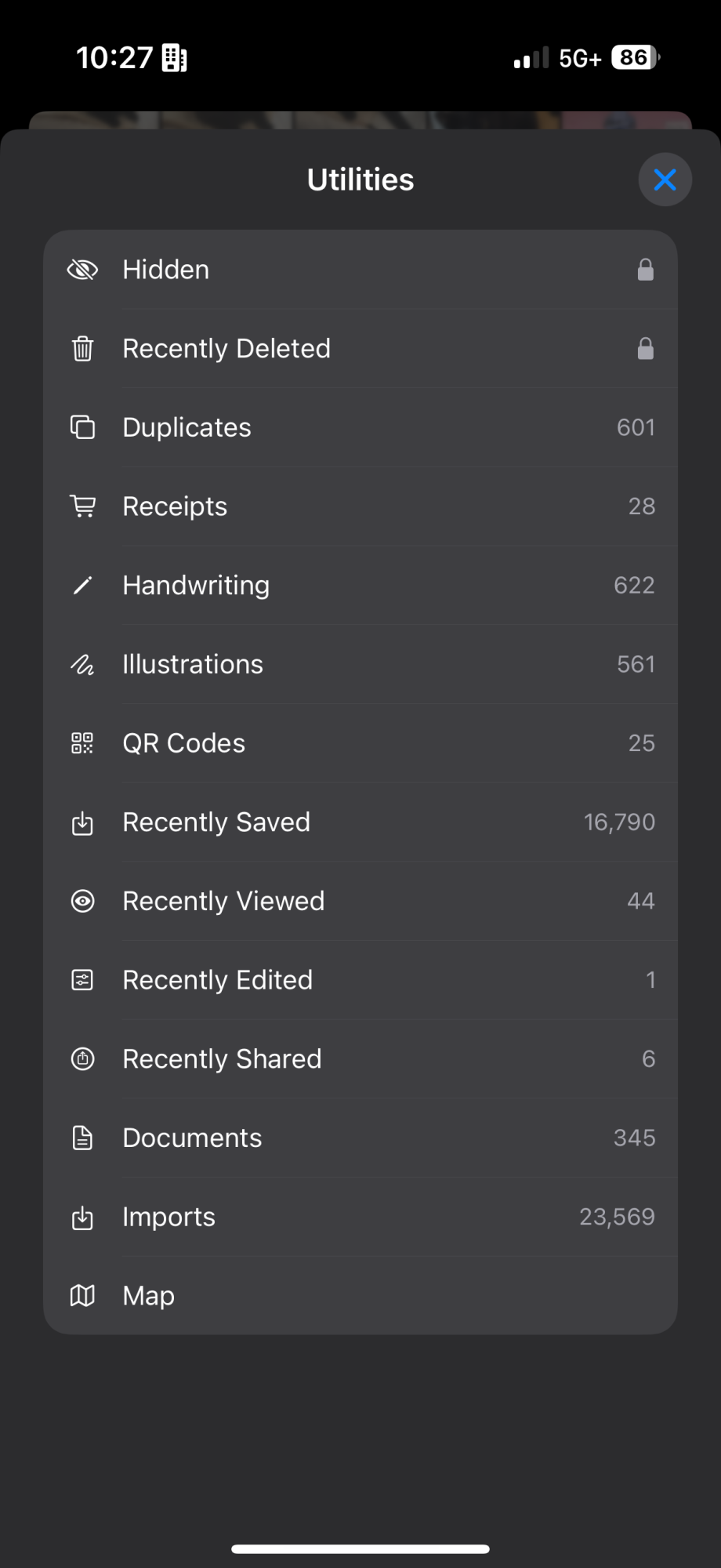This screenshot has width=721, height=1568.
Task: Open Imports with 23,569 items
Action: tap(360, 1217)
